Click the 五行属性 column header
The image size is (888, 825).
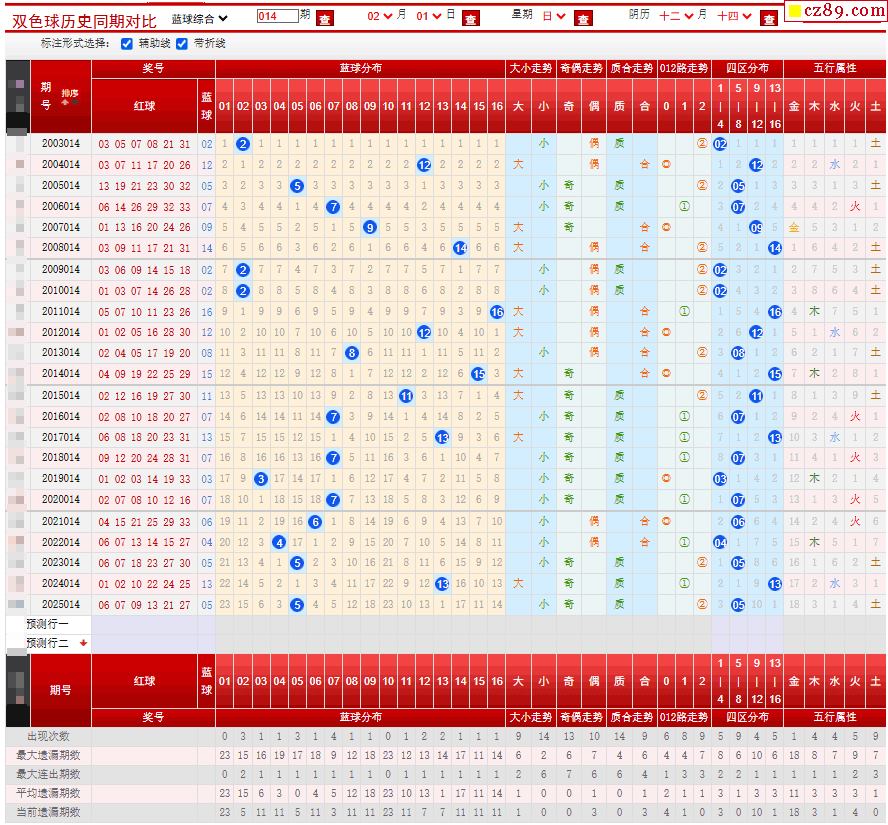[834, 68]
